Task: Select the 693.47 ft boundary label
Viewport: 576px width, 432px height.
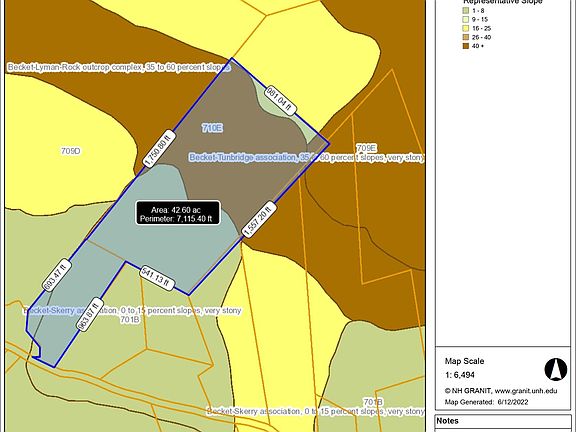Action: [57, 275]
